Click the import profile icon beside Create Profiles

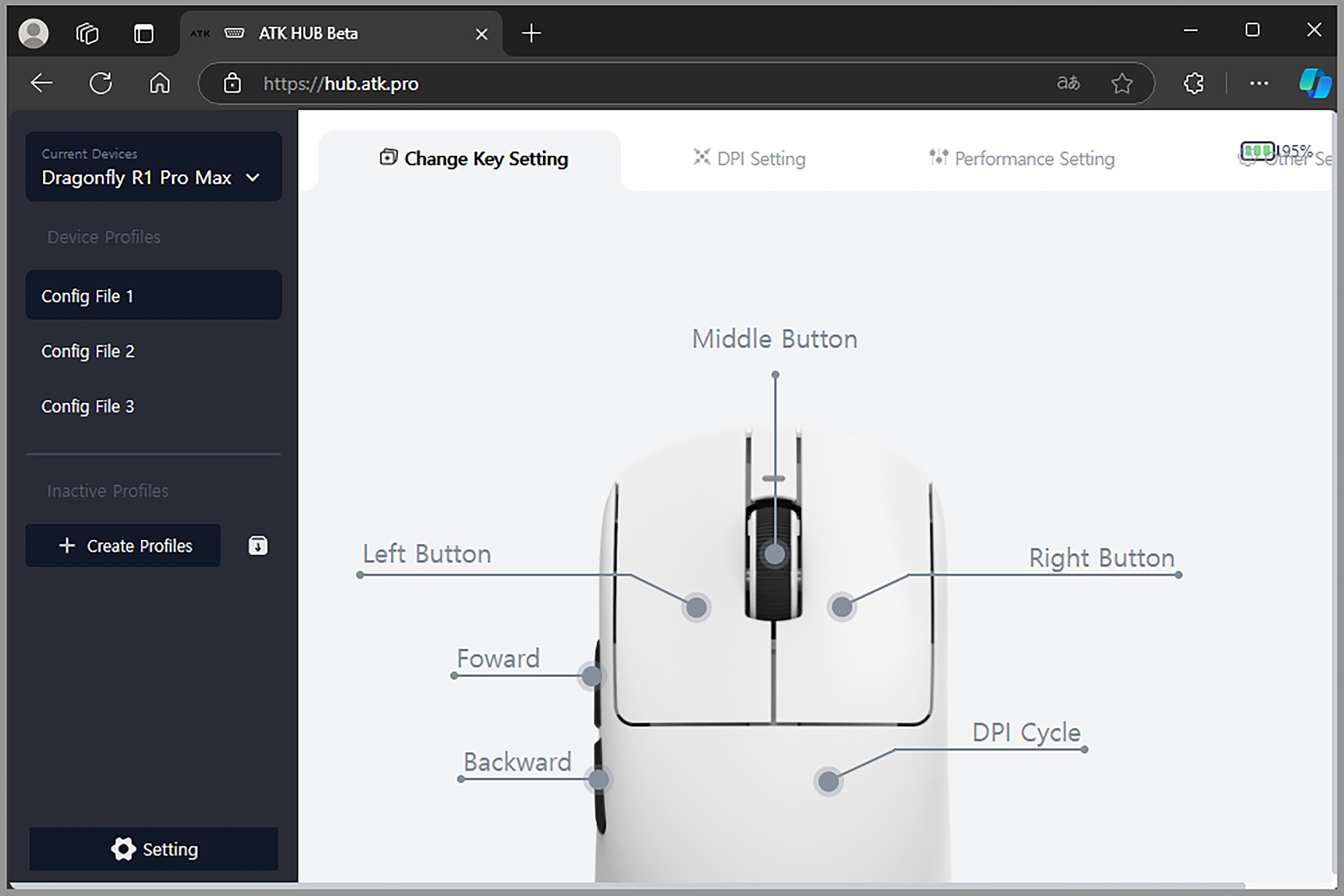[x=258, y=545]
